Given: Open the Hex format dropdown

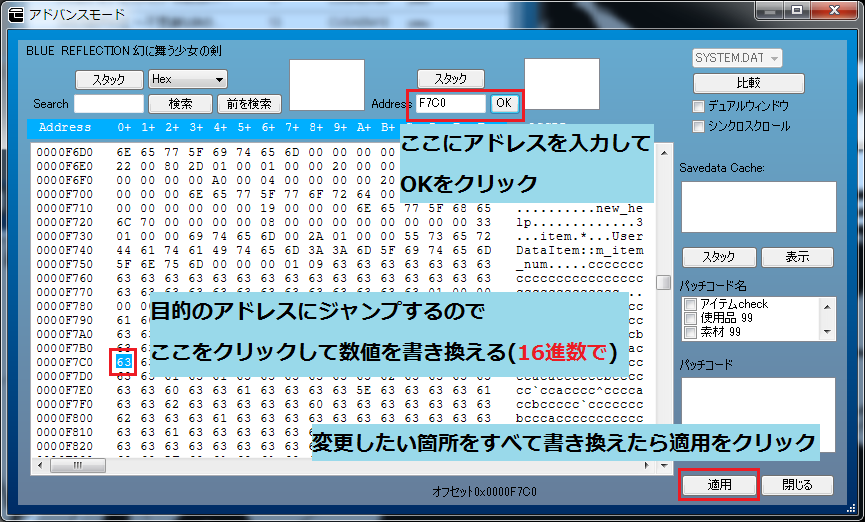Looking at the screenshot, I should [x=187, y=79].
